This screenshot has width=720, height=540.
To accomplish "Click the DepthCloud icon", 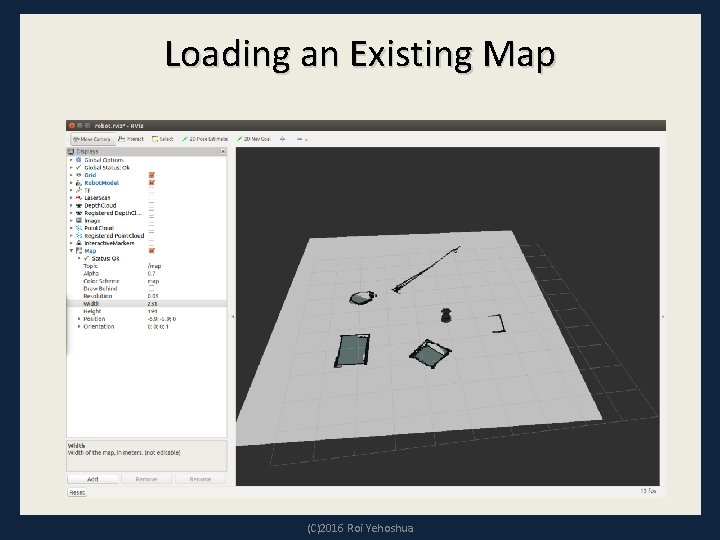I will point(79,205).
